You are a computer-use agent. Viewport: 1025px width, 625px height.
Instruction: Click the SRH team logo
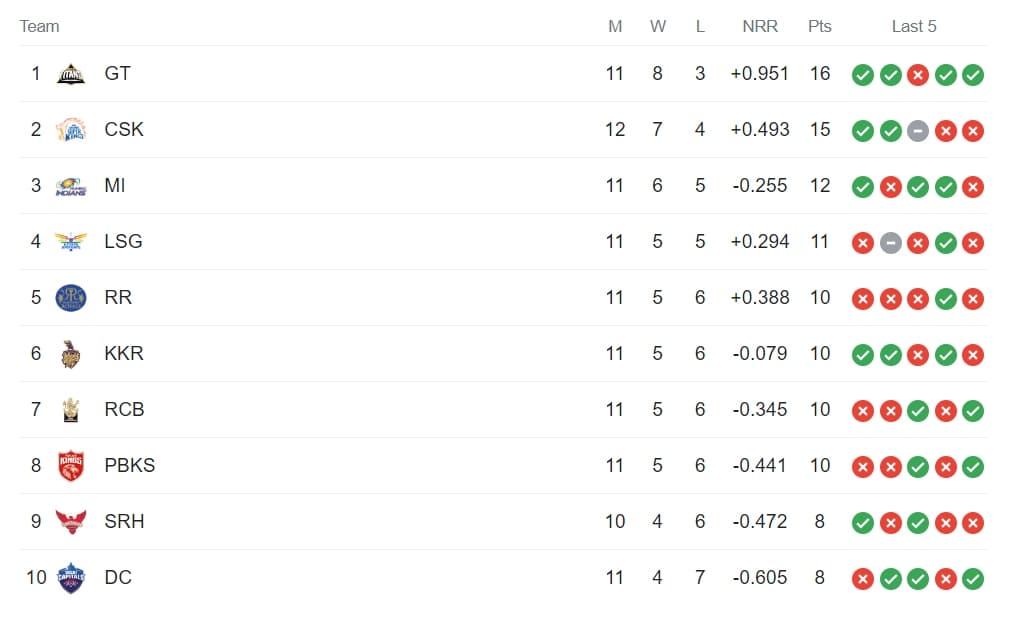[71, 522]
